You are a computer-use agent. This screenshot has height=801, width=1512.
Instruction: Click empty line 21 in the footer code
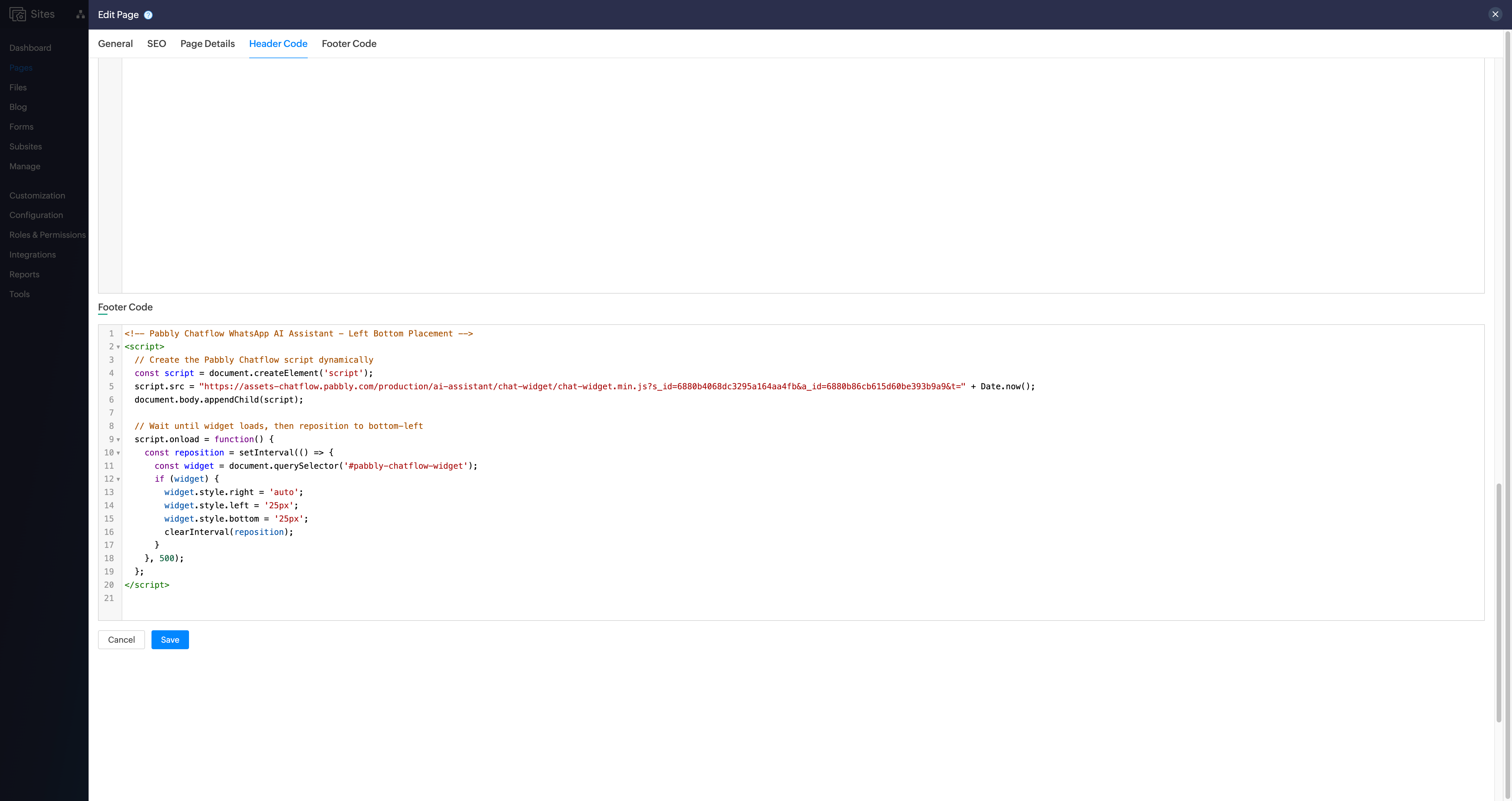coord(470,598)
